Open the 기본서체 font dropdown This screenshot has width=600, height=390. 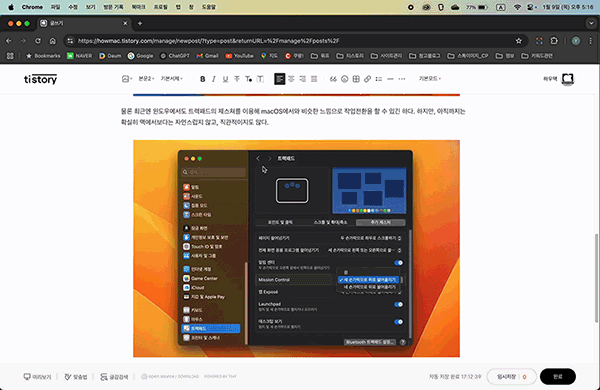pos(171,79)
